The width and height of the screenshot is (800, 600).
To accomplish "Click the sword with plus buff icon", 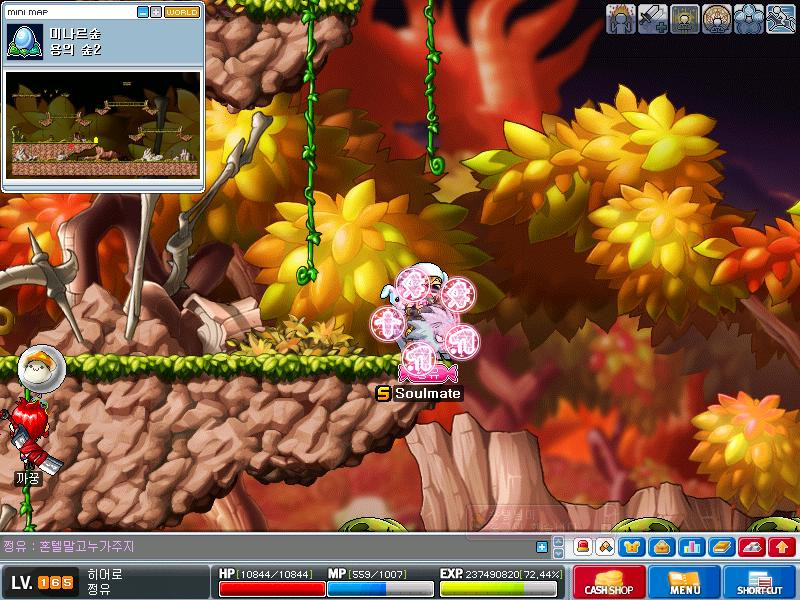I will click(x=653, y=19).
